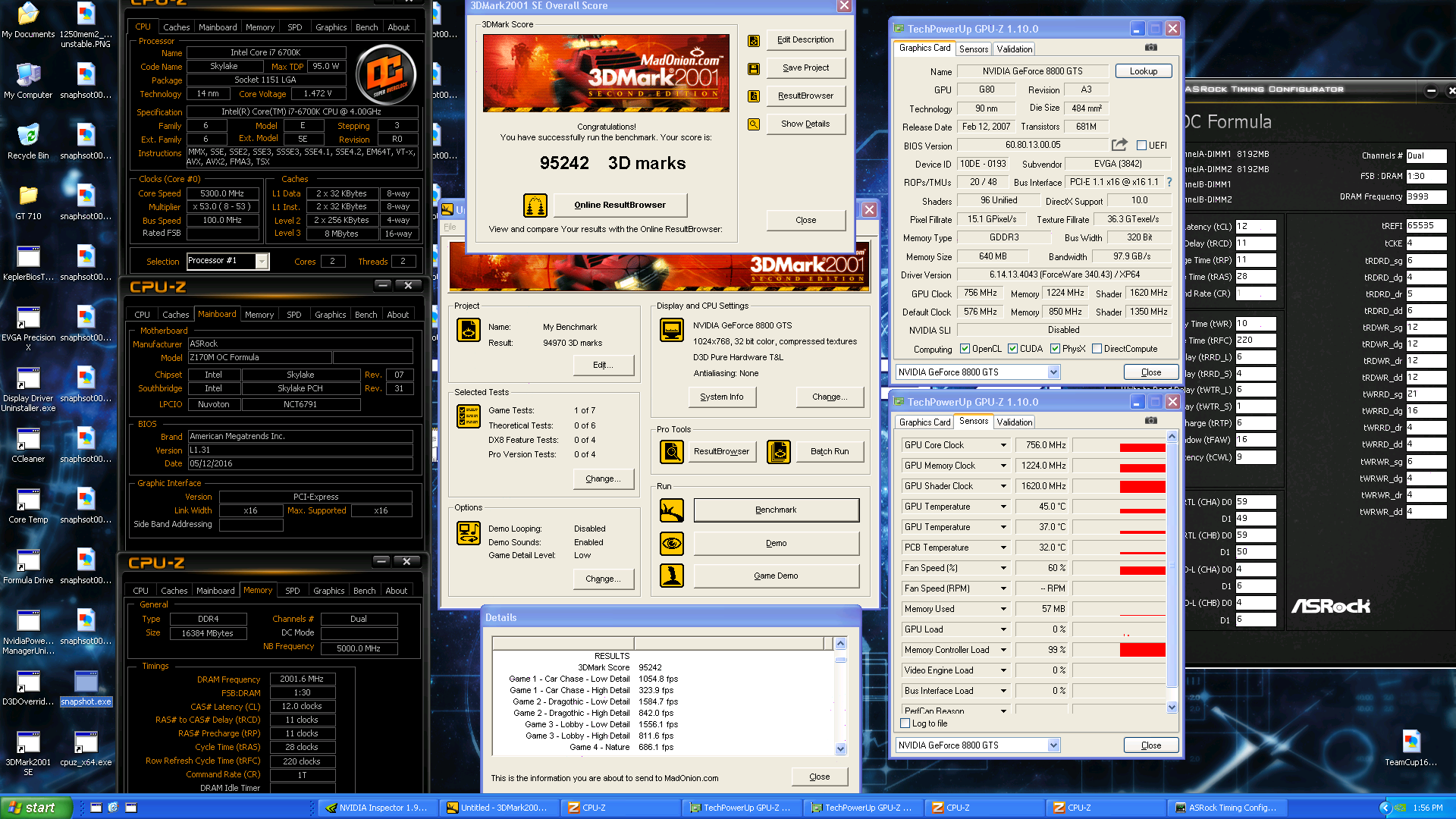Select the snapshot.exe desktop icon
1456x819 pixels.
86,688
